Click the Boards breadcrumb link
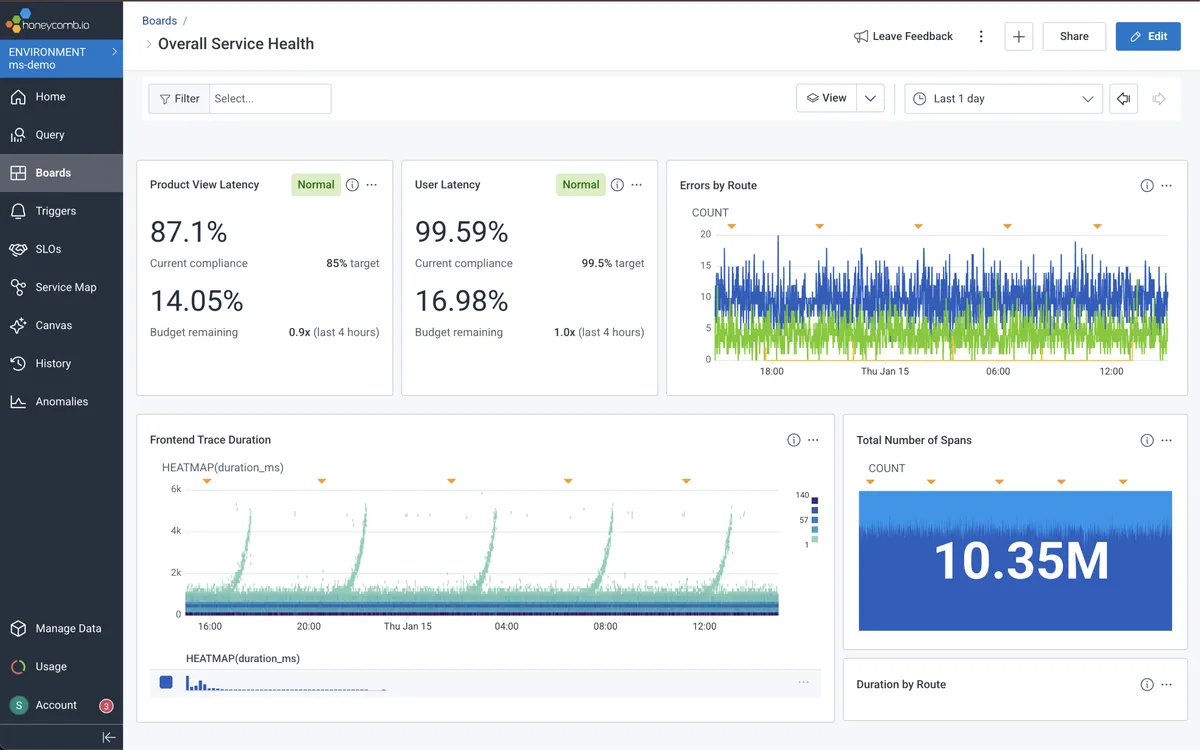 (x=160, y=21)
